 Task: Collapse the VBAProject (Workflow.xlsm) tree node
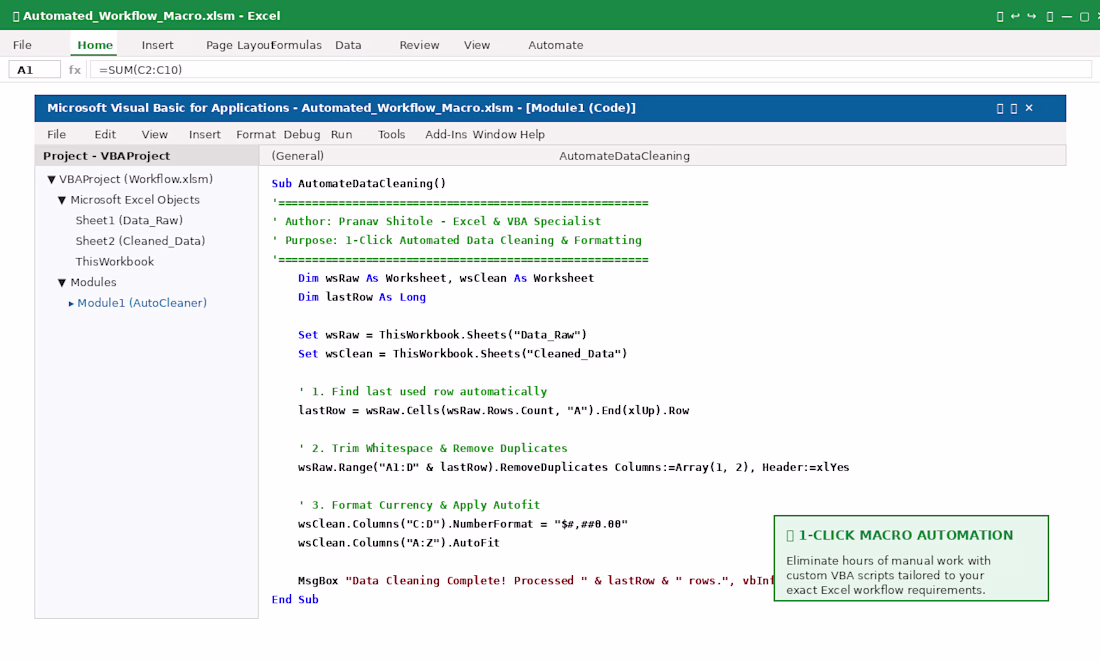pos(51,180)
